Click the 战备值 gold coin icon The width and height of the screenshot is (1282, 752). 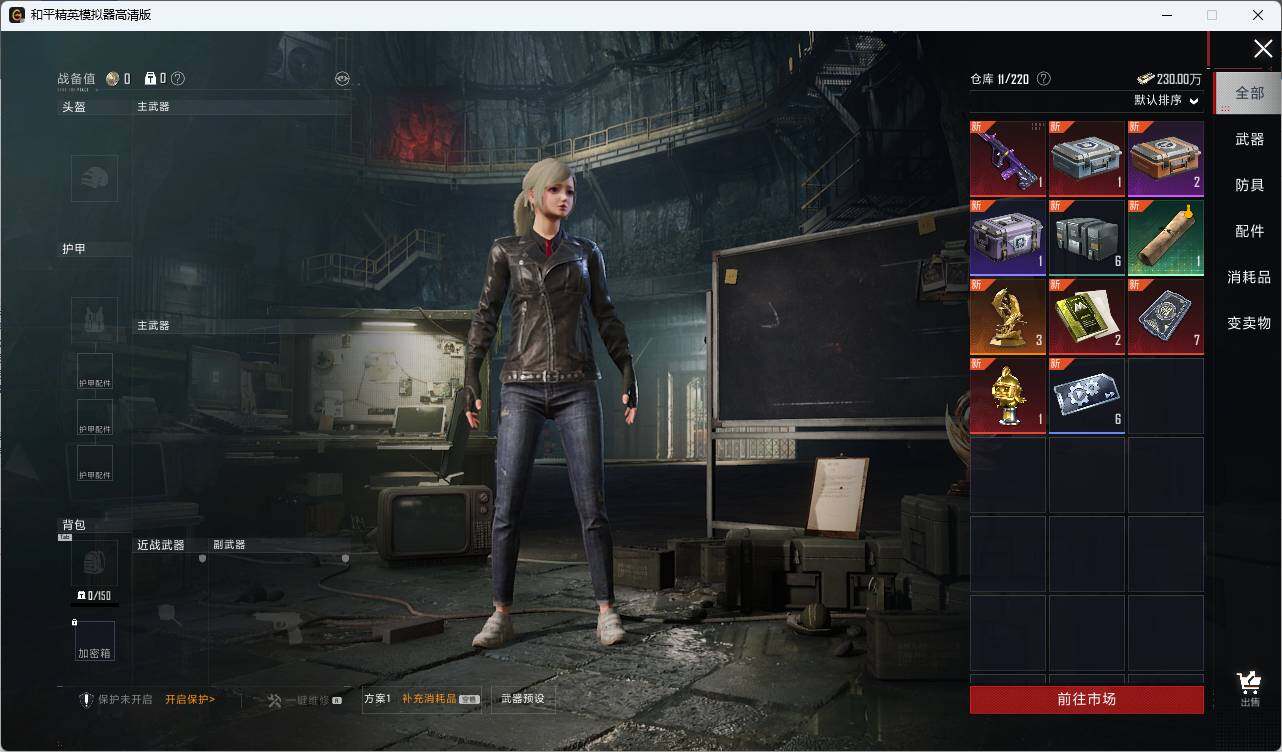click(112, 79)
